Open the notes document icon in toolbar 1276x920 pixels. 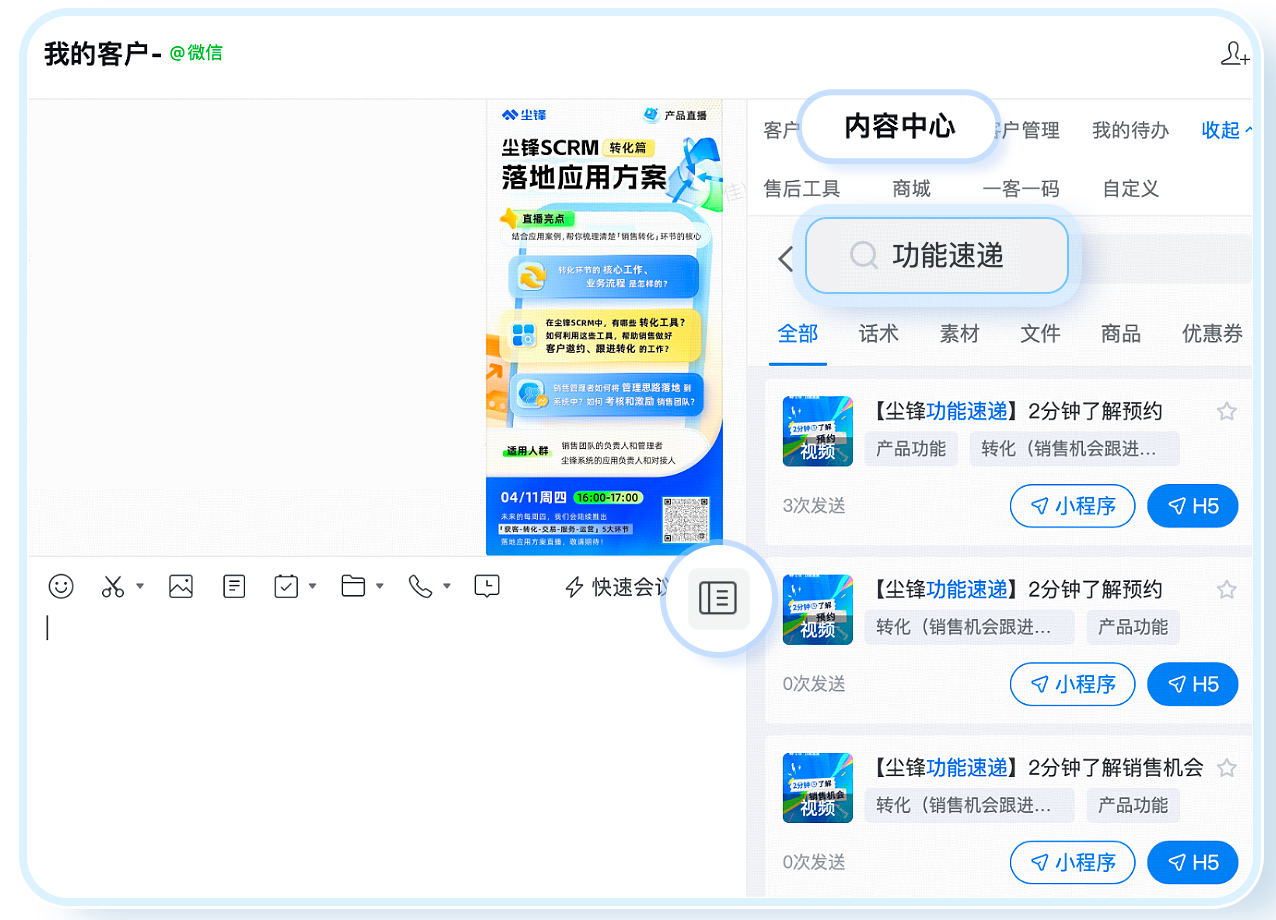click(x=234, y=587)
